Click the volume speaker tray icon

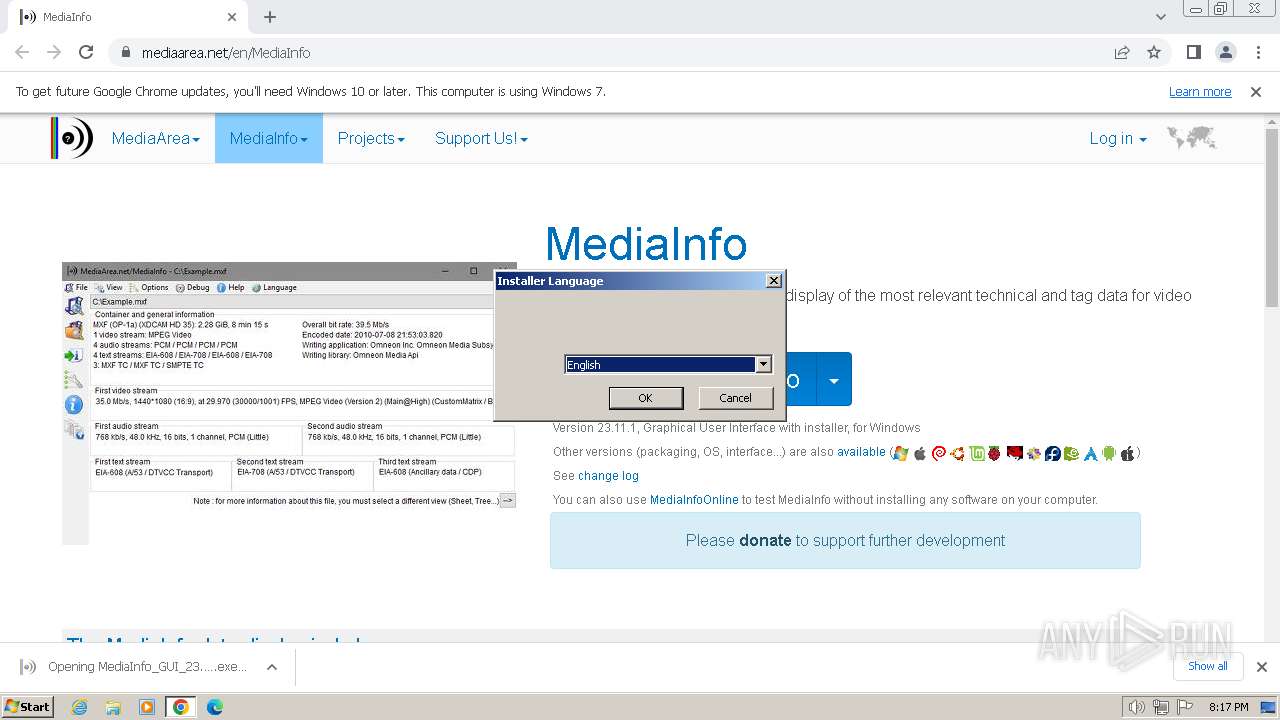coord(1137,707)
